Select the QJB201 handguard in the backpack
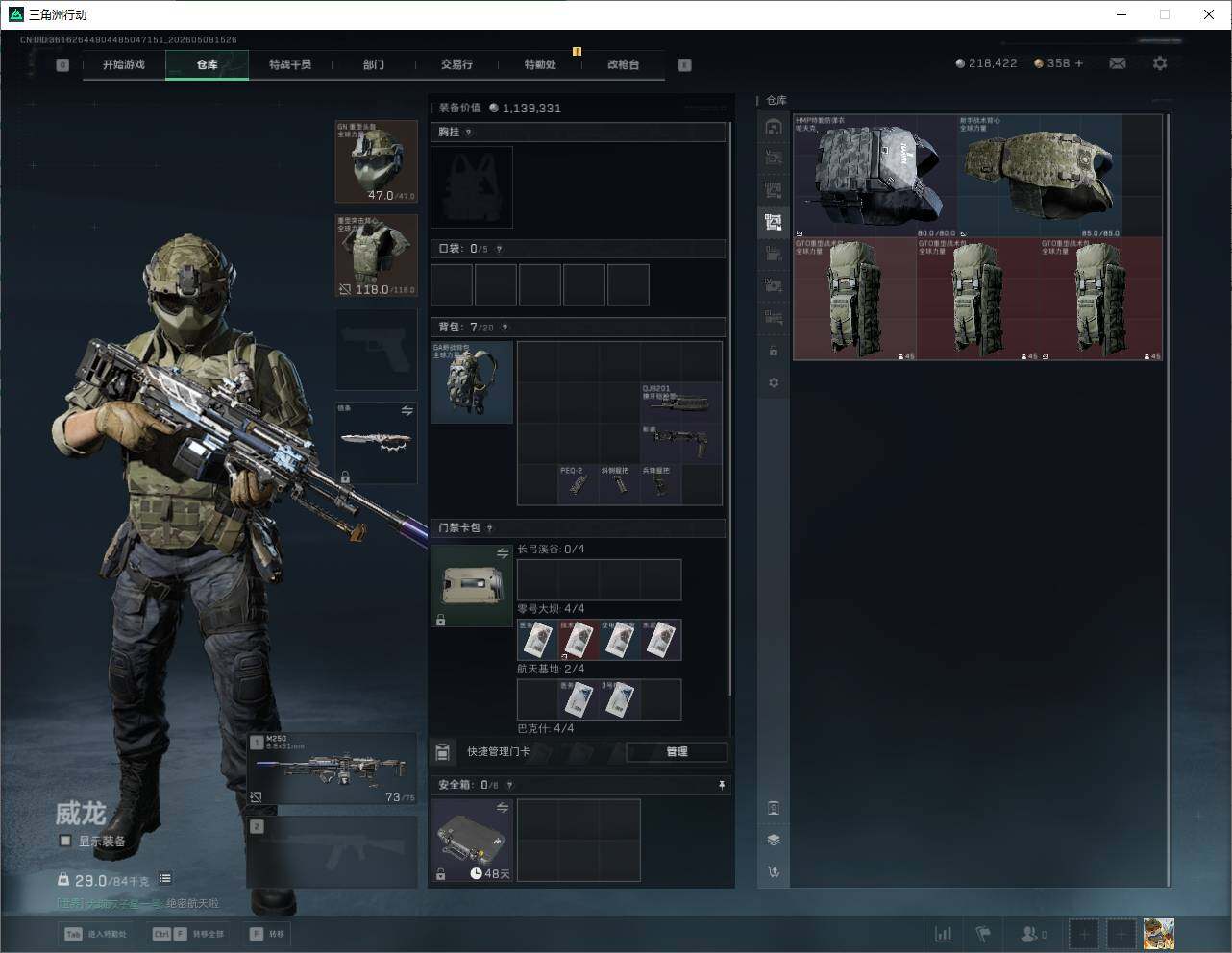The image size is (1232, 953). pyautogui.click(x=681, y=403)
